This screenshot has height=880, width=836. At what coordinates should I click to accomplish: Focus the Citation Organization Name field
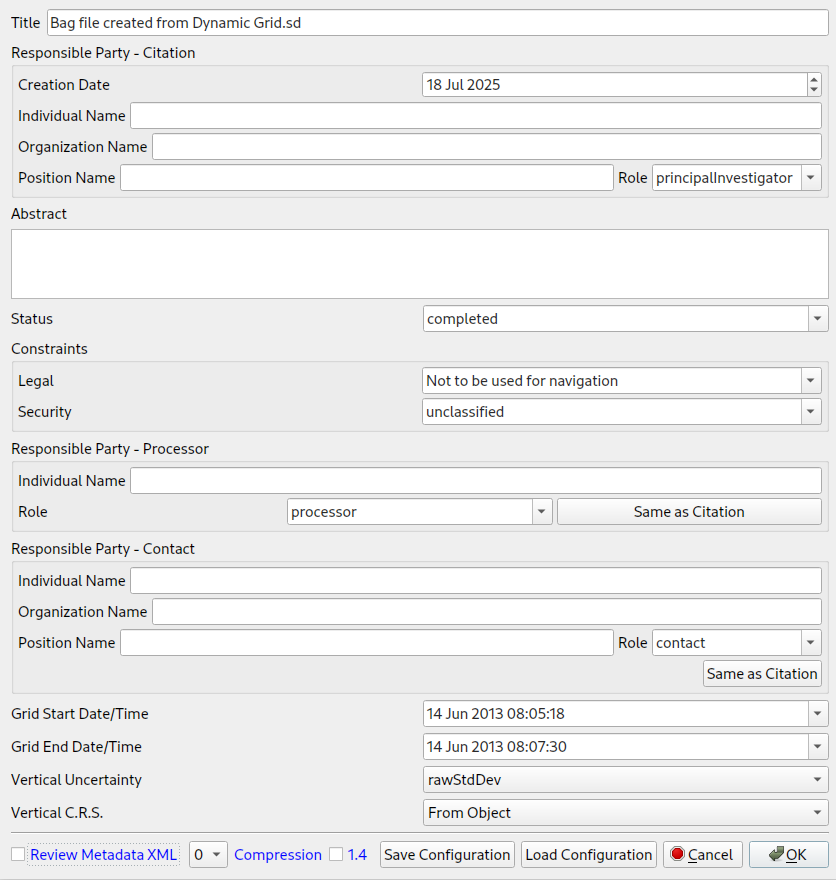(486, 147)
